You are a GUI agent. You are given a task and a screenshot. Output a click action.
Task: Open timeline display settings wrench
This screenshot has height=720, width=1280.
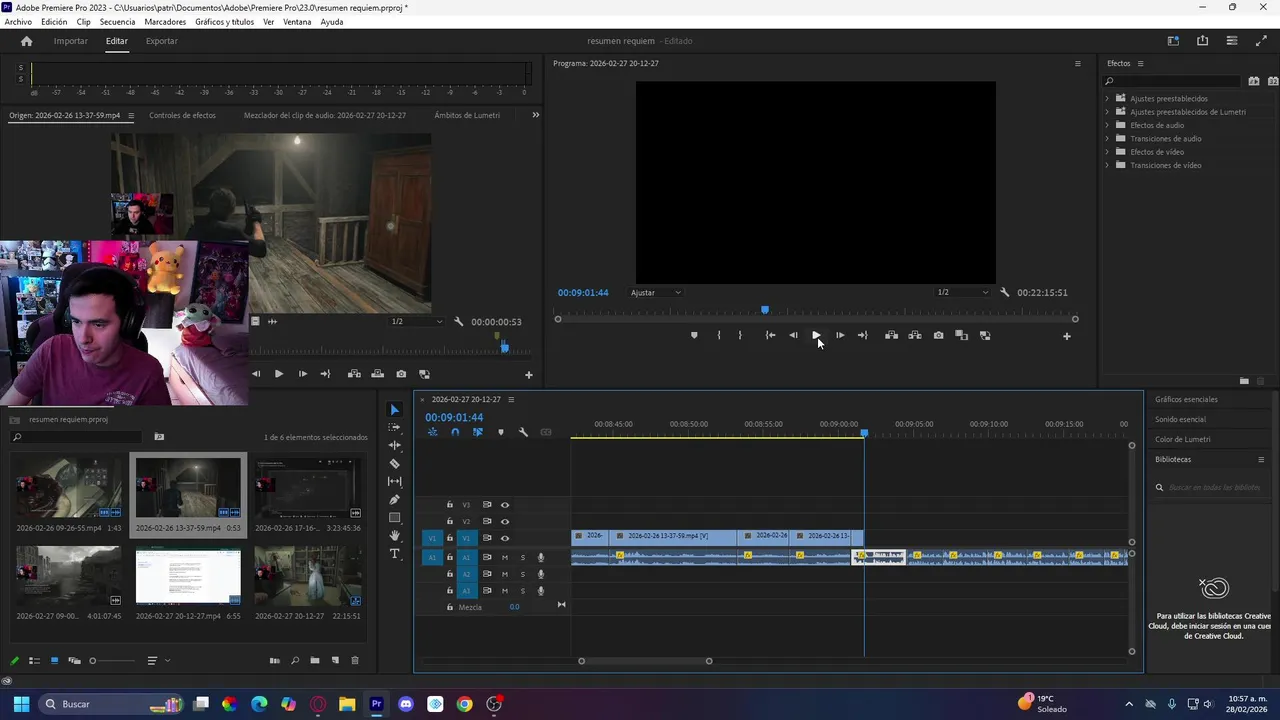tap(523, 432)
